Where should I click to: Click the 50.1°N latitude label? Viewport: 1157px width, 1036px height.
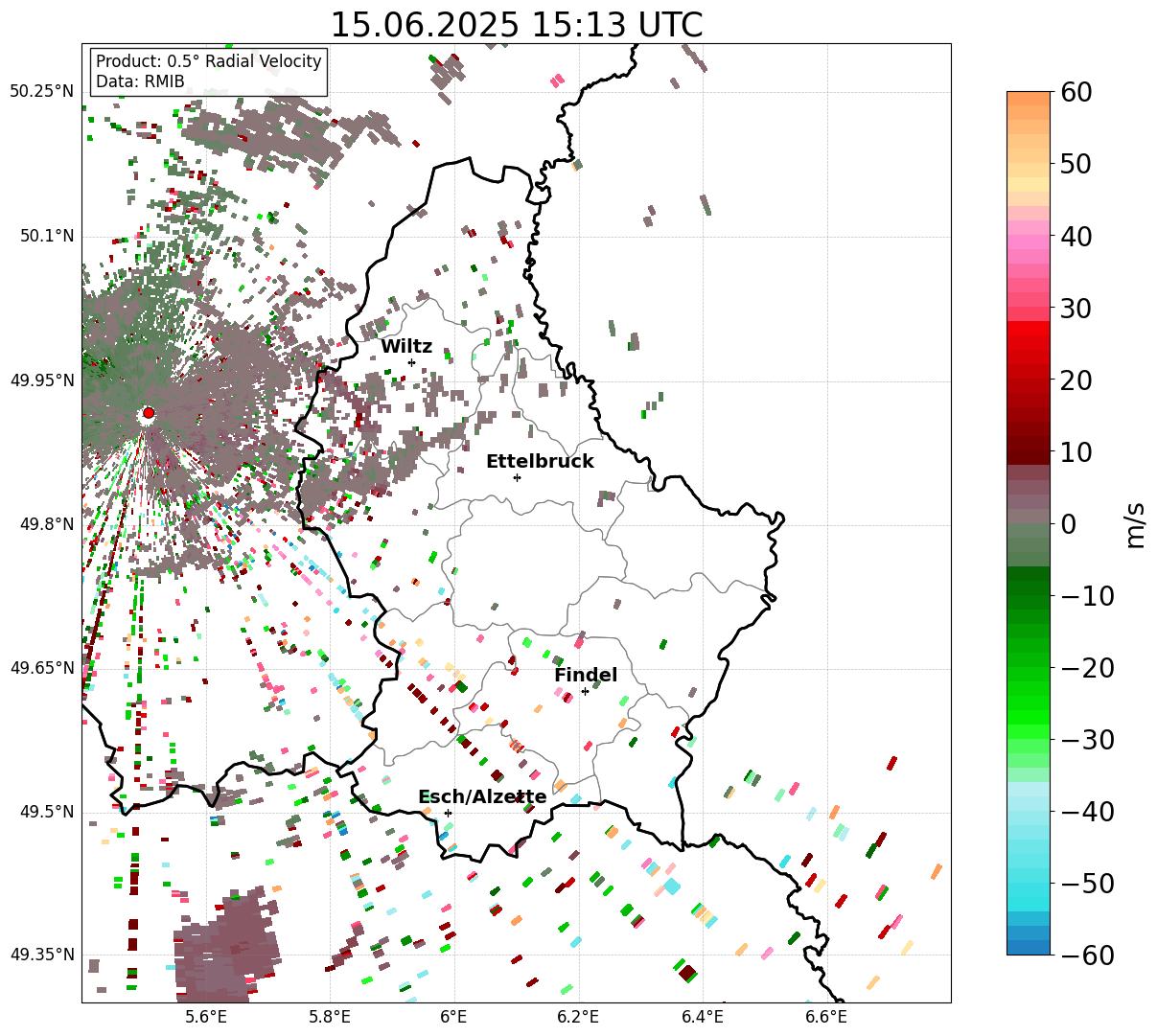[x=46, y=236]
